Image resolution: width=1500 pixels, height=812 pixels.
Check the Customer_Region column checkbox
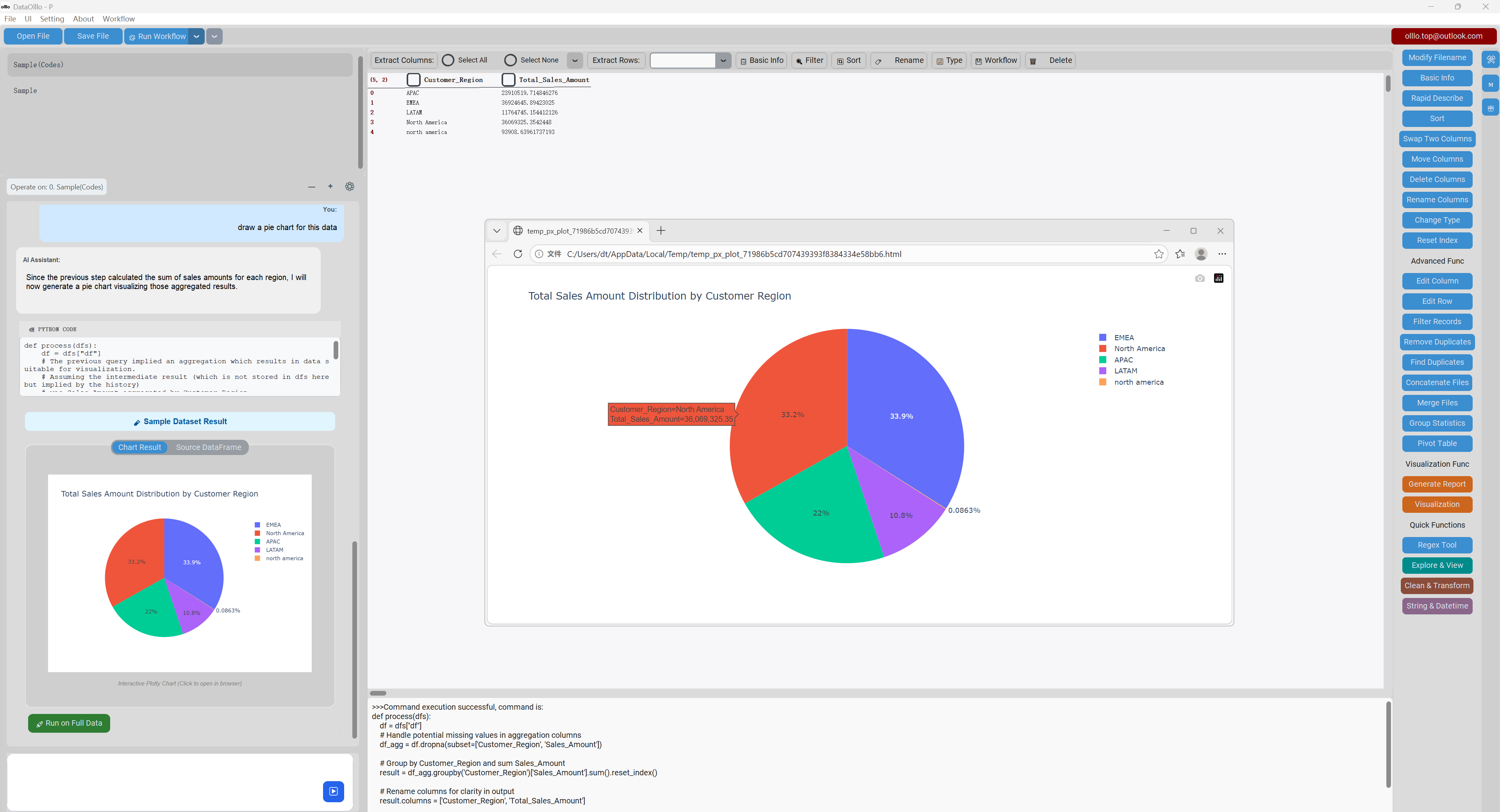(413, 80)
